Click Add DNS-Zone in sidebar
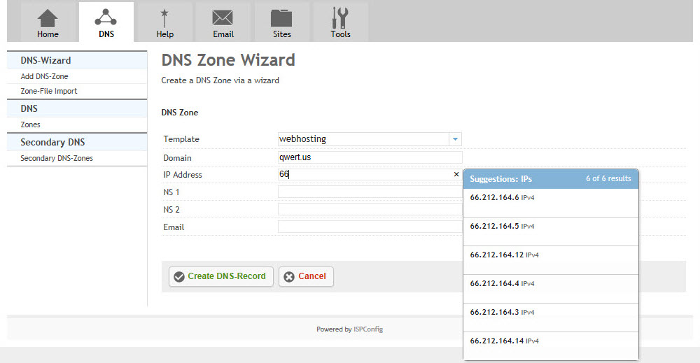 (x=44, y=76)
